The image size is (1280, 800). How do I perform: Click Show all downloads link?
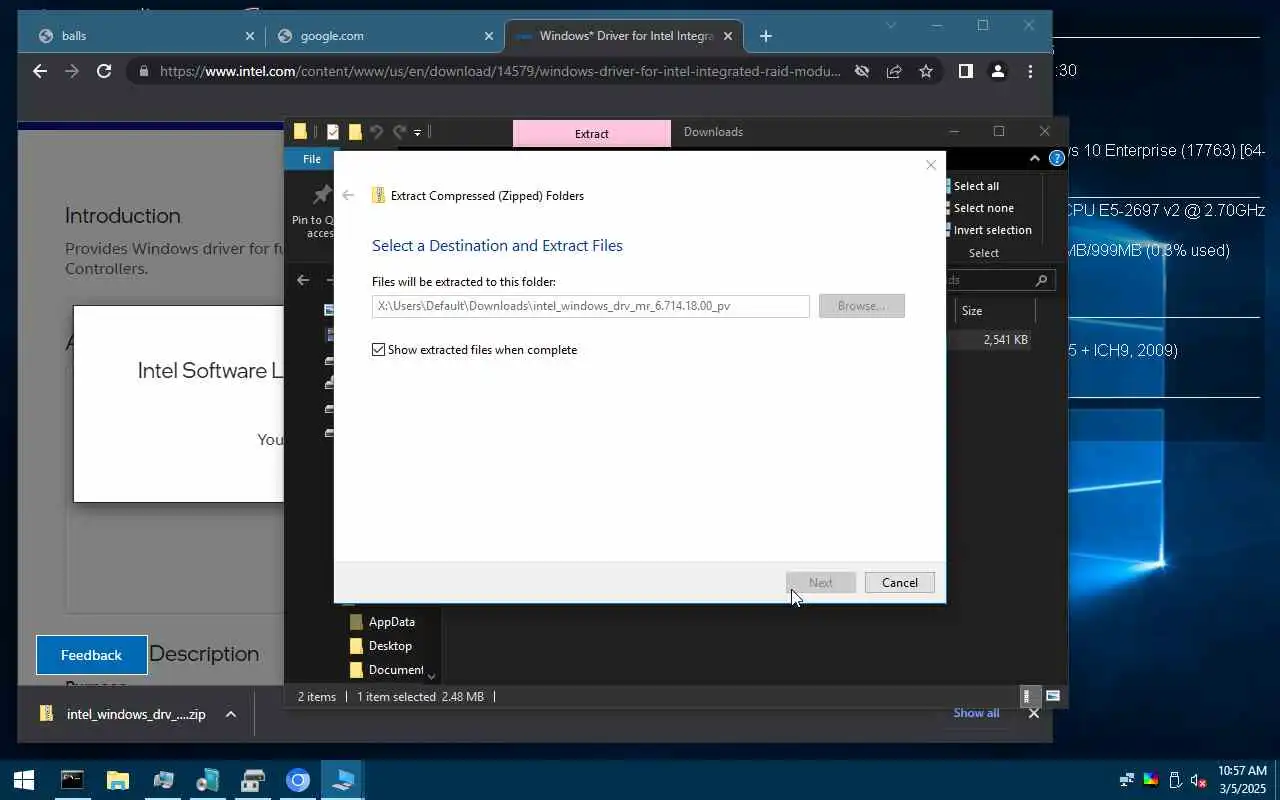click(x=976, y=713)
